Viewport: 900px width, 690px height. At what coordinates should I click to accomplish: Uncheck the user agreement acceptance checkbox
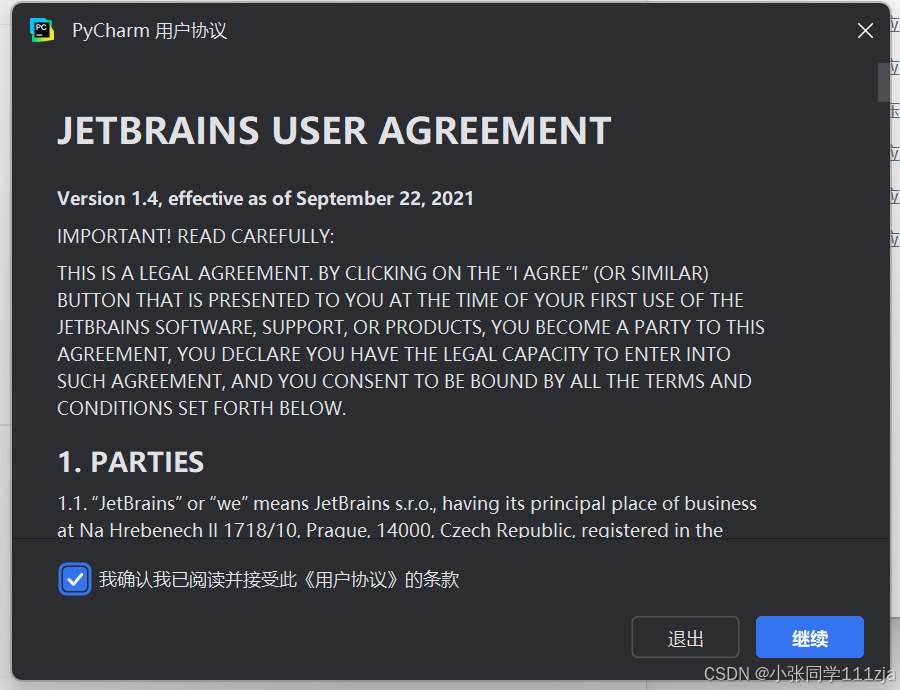[x=75, y=579]
